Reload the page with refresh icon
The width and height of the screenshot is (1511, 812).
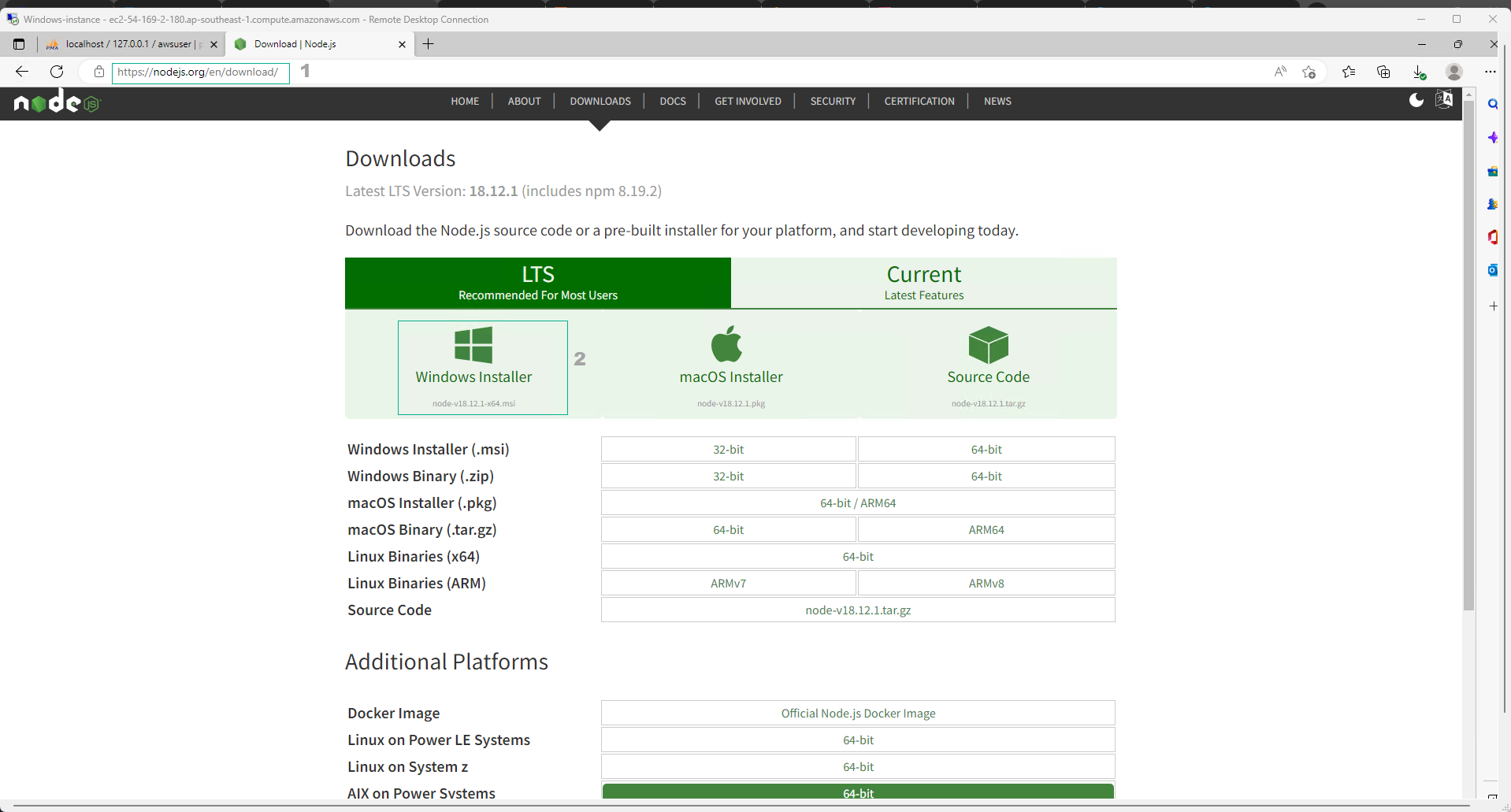[57, 72]
